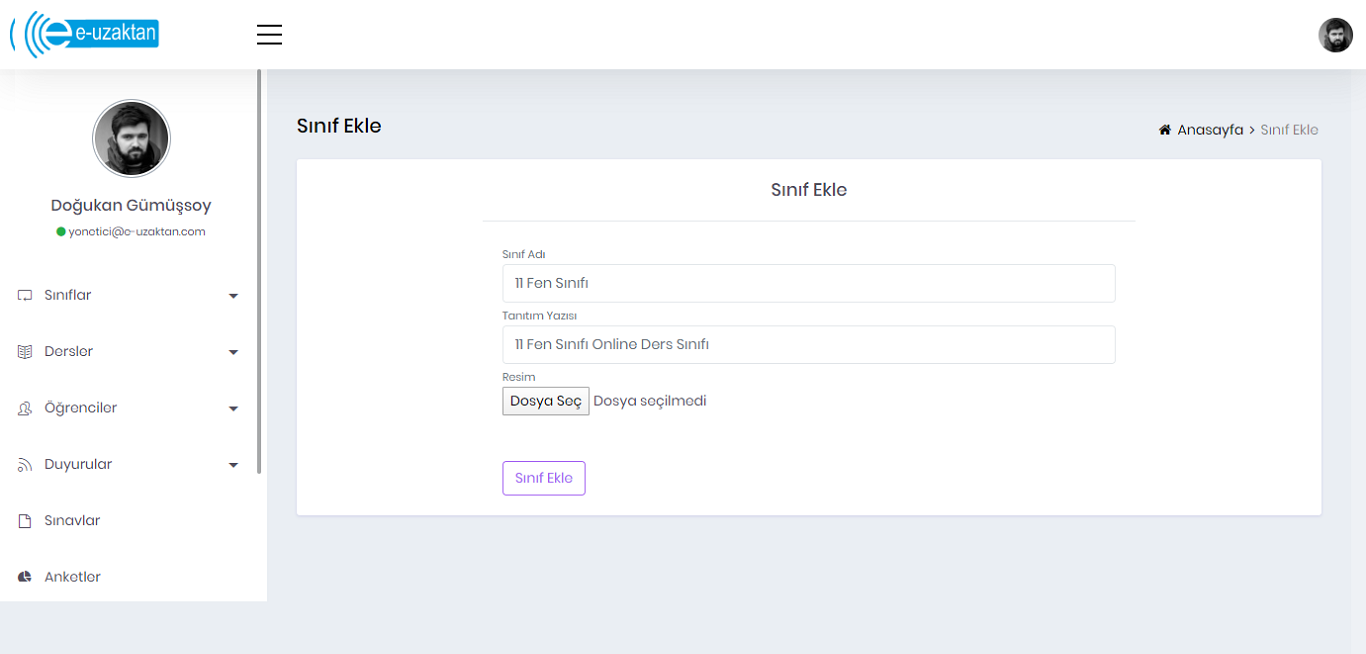Open the Sınavlar menu item
The width and height of the screenshot is (1366, 654).
[72, 521]
